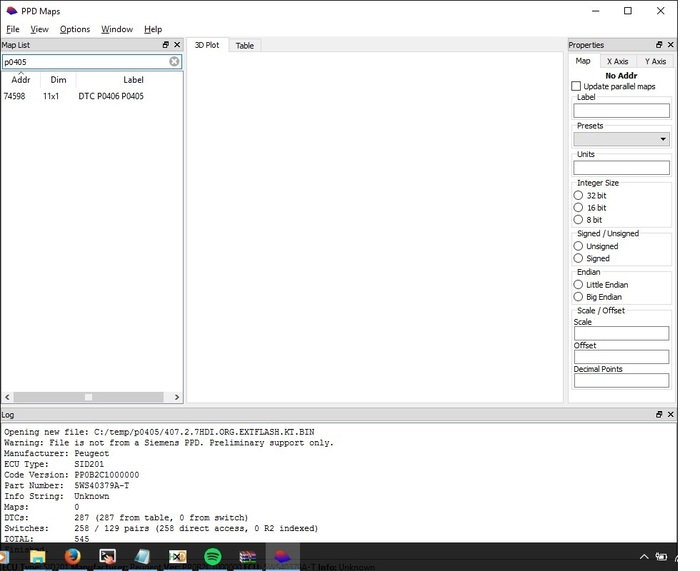Click the Scale input field
Screen dimensions: 700x571
pos(621,334)
